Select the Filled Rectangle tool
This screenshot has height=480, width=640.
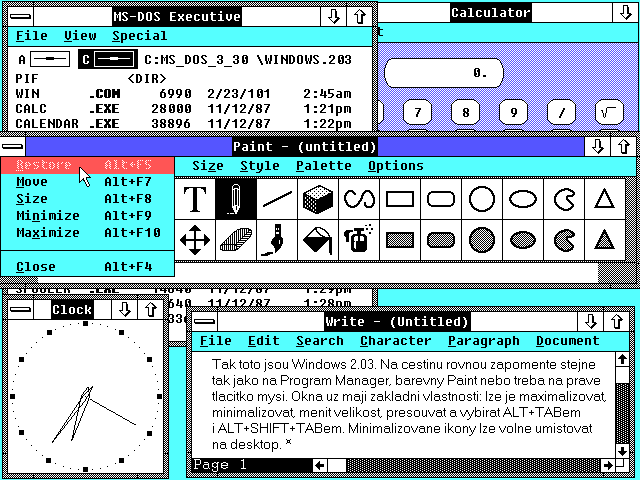[x=400, y=240]
